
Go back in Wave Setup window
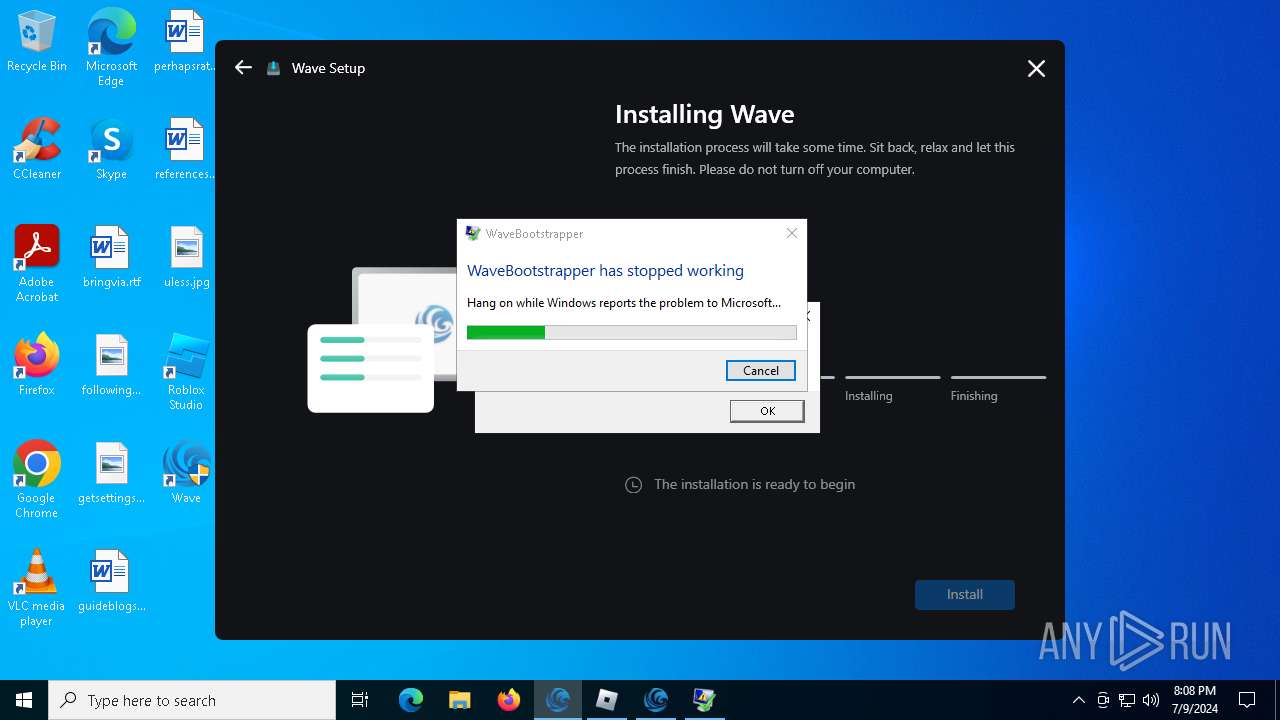(x=243, y=68)
